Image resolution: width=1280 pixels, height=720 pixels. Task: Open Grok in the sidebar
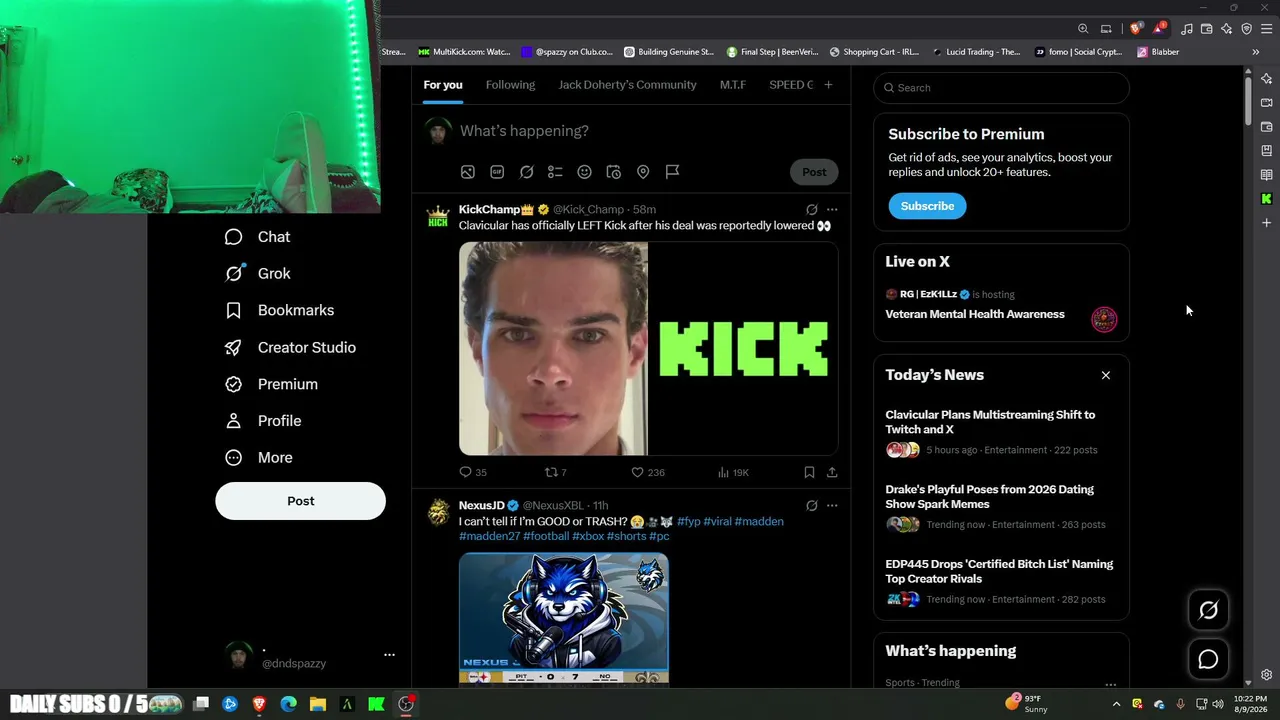coord(257,274)
